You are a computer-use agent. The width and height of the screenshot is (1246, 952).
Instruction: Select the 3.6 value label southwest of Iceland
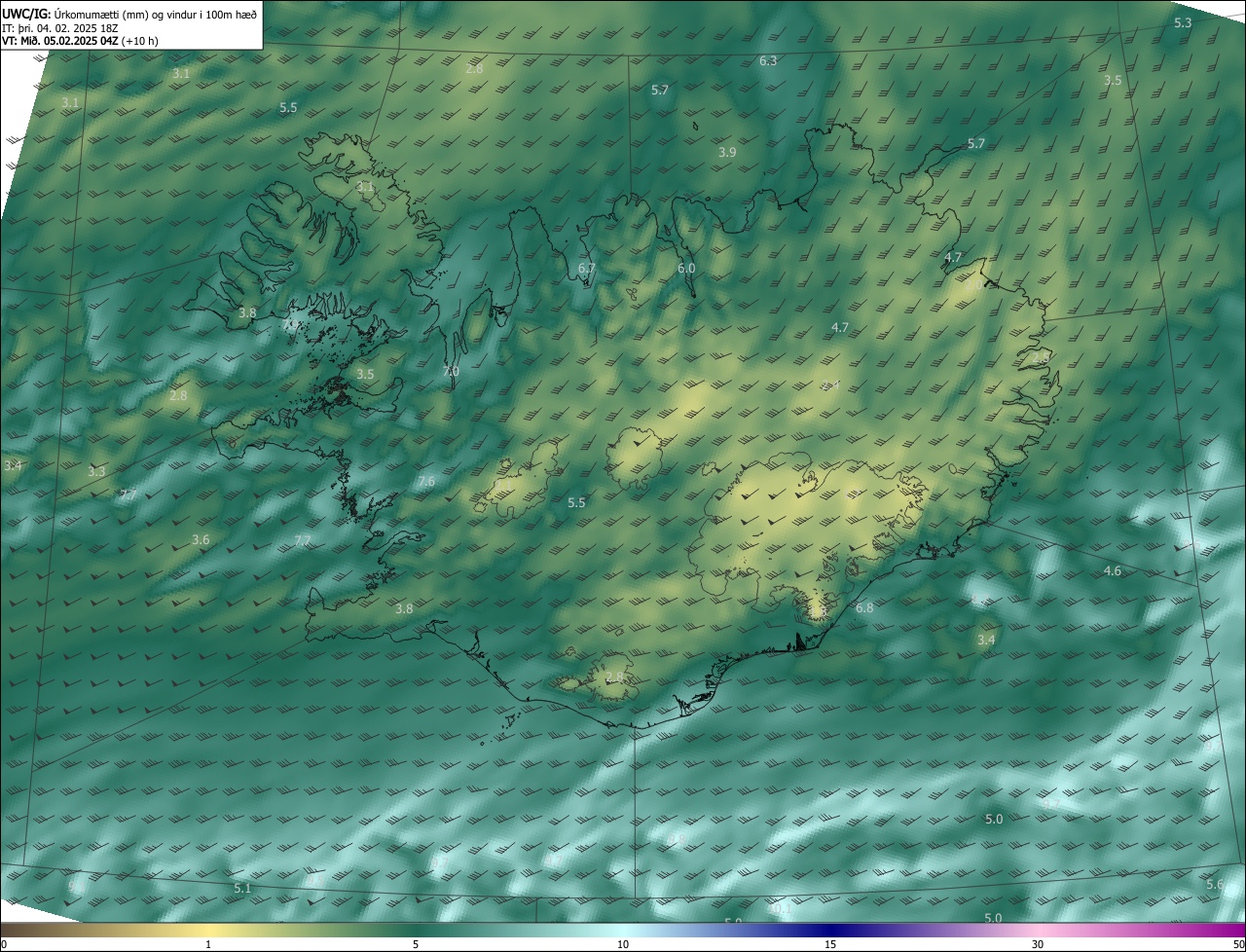pyautogui.click(x=201, y=539)
